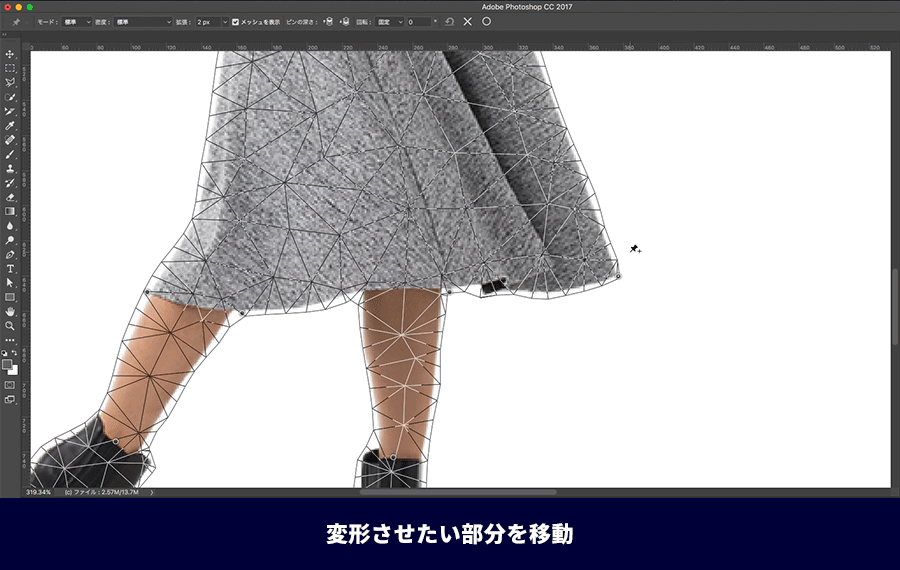Viewport: 900px width, 570px height.
Task: Swap foreground and background colors
Action: point(14,353)
